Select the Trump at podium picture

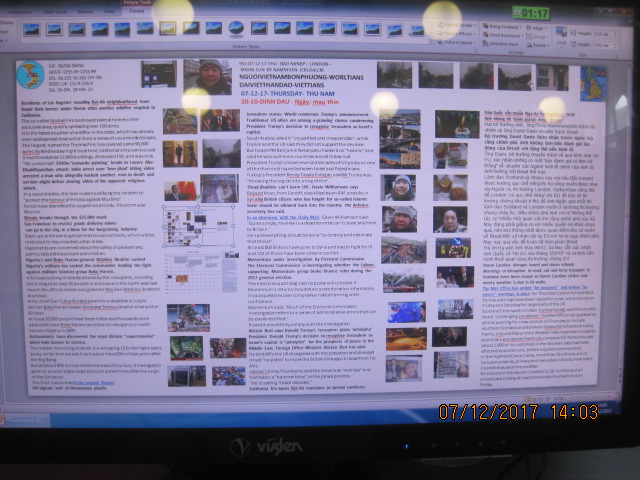coord(220,120)
